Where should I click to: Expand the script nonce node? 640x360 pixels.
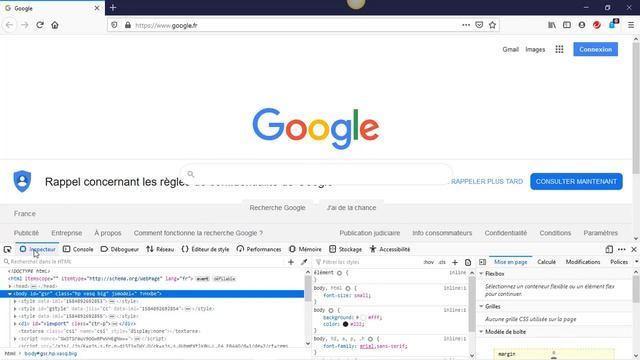(x=15, y=339)
